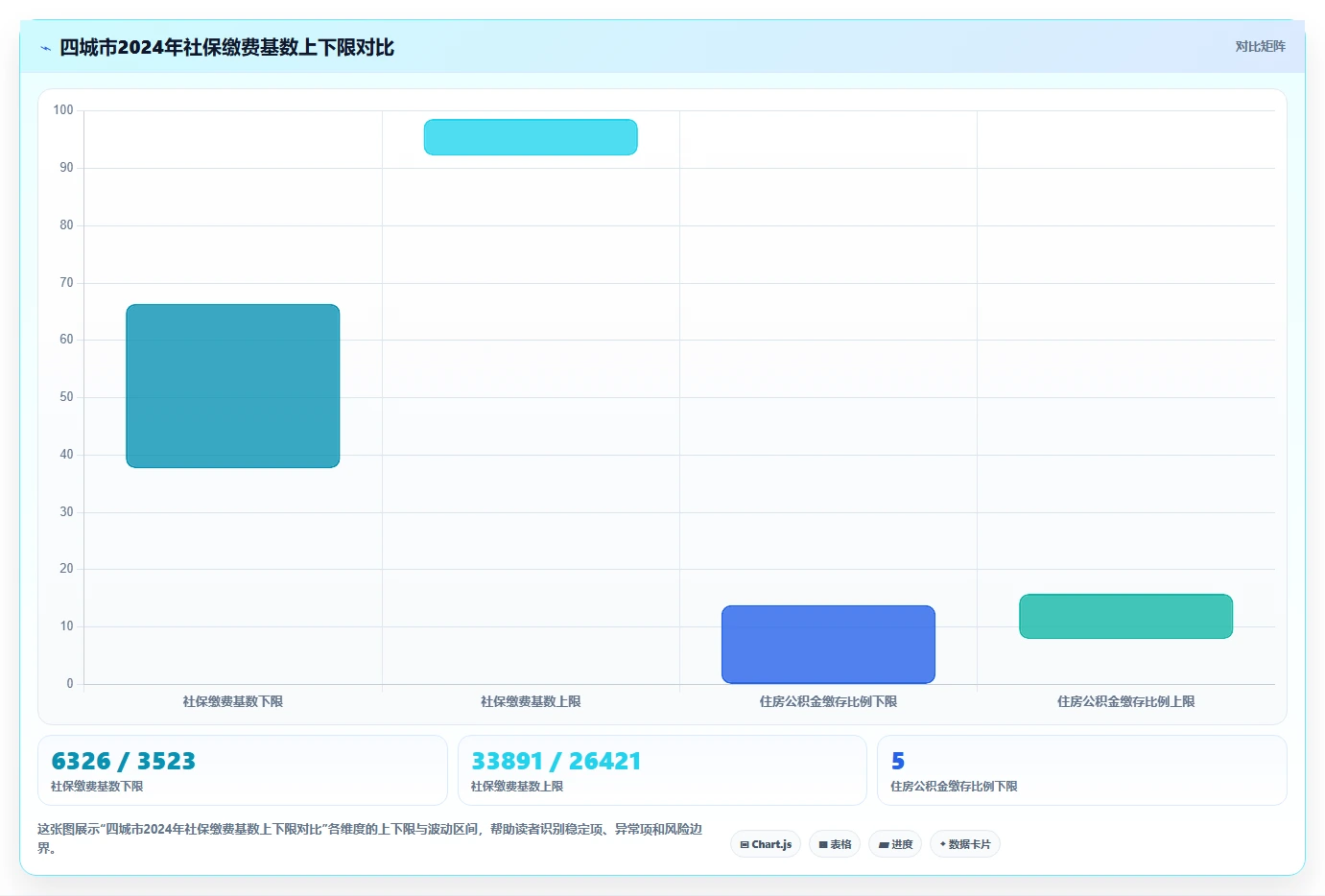Viewport: 1325px width, 896px height.
Task: Open the 表格 chip
Action: (835, 844)
